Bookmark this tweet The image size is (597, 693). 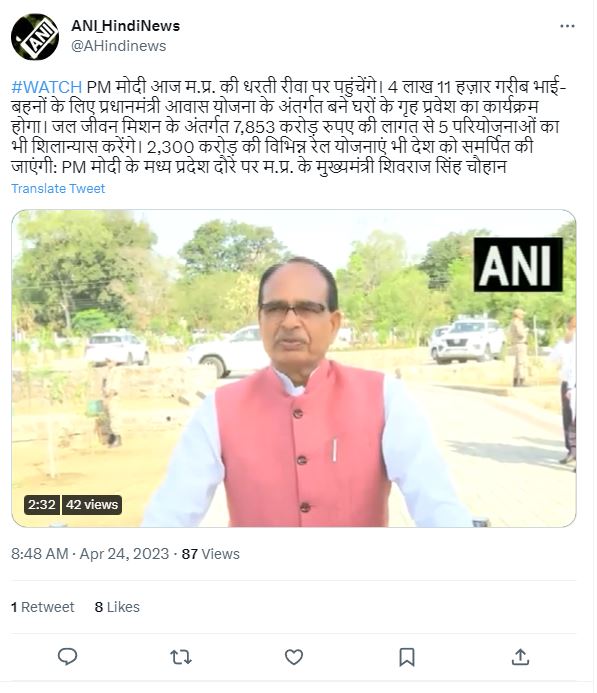click(407, 657)
